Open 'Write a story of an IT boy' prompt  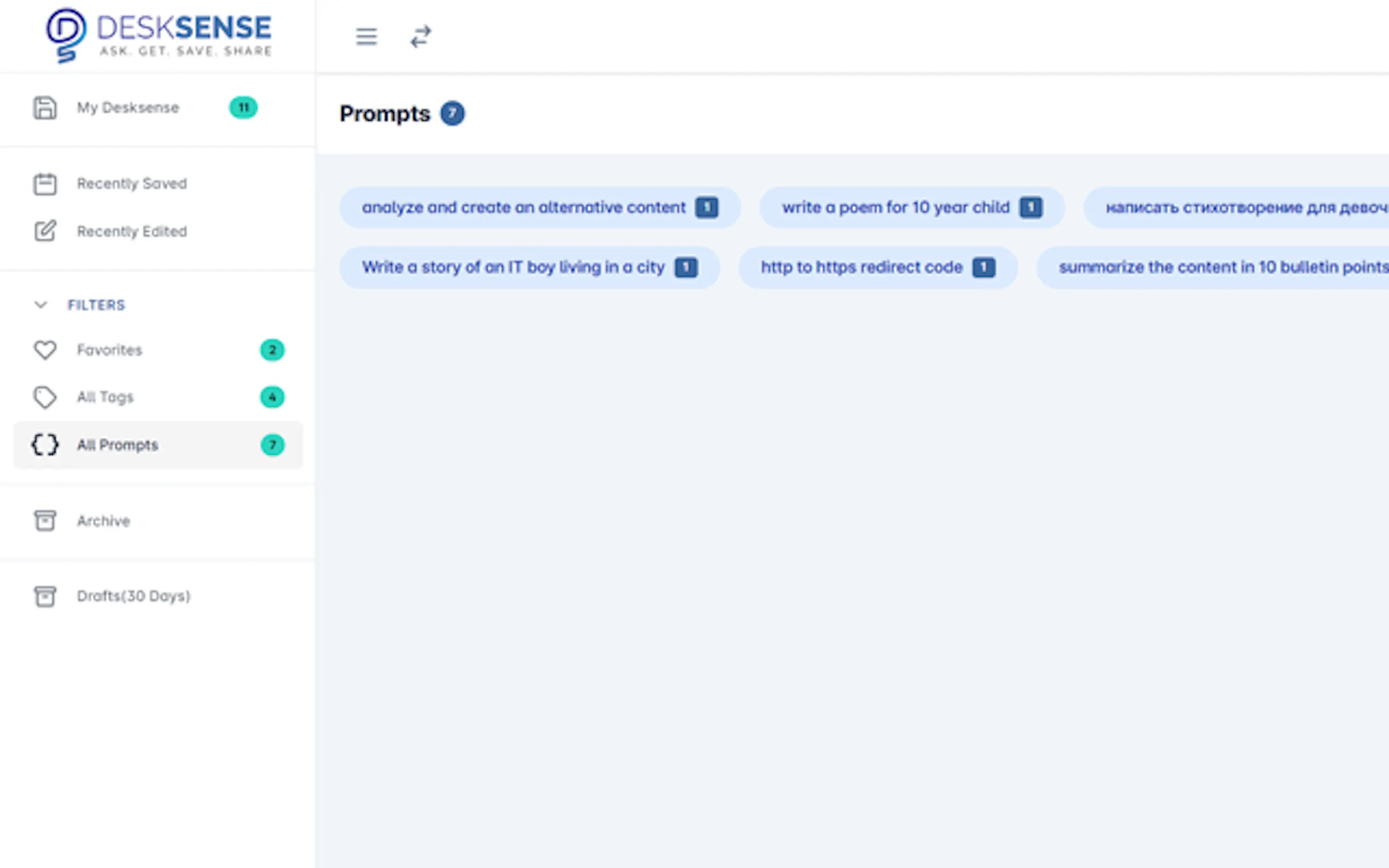click(513, 267)
